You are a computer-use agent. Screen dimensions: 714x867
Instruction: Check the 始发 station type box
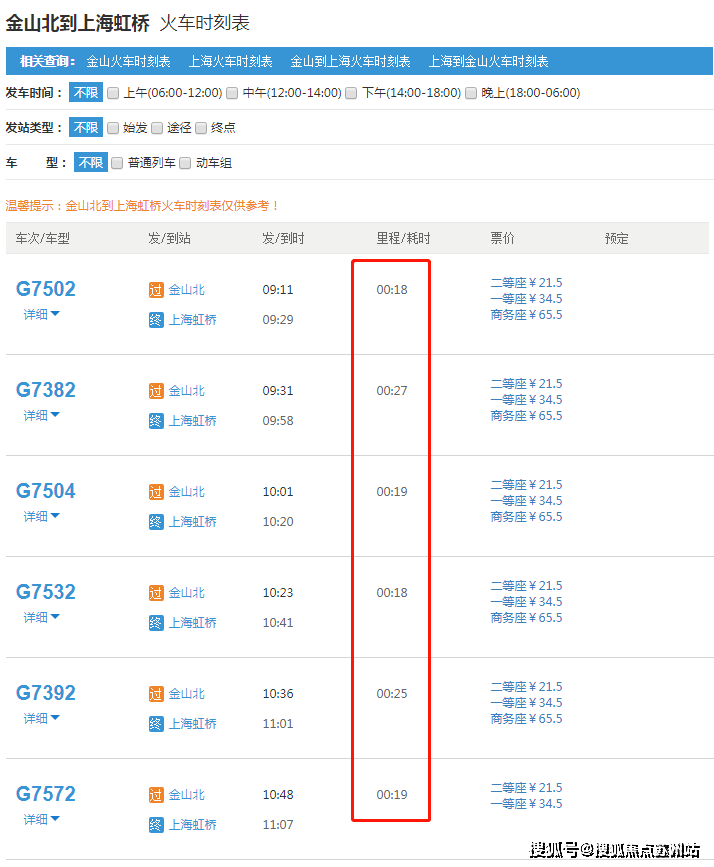coord(113,128)
